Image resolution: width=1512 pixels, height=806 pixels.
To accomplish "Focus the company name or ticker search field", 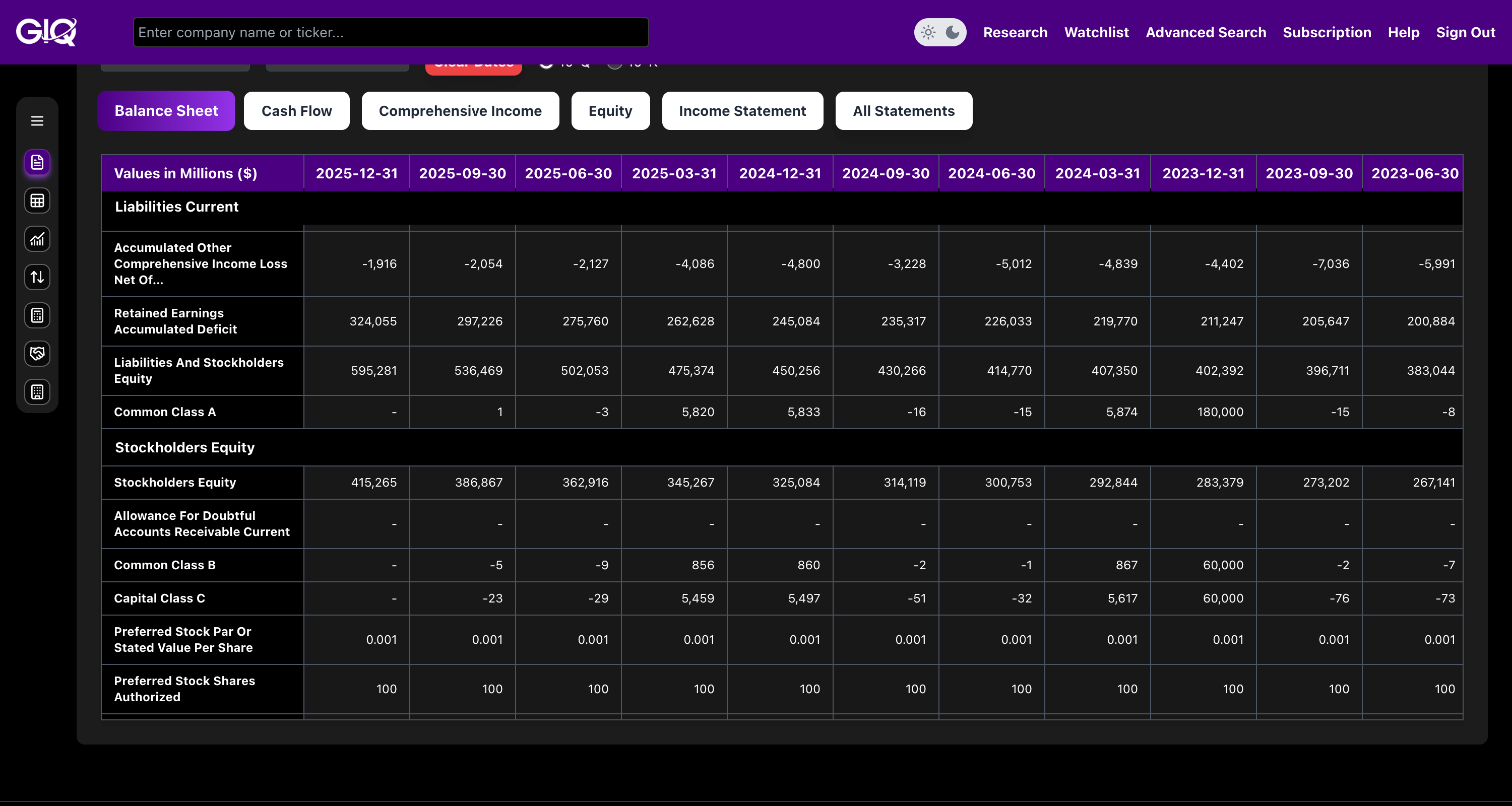I will [x=390, y=32].
